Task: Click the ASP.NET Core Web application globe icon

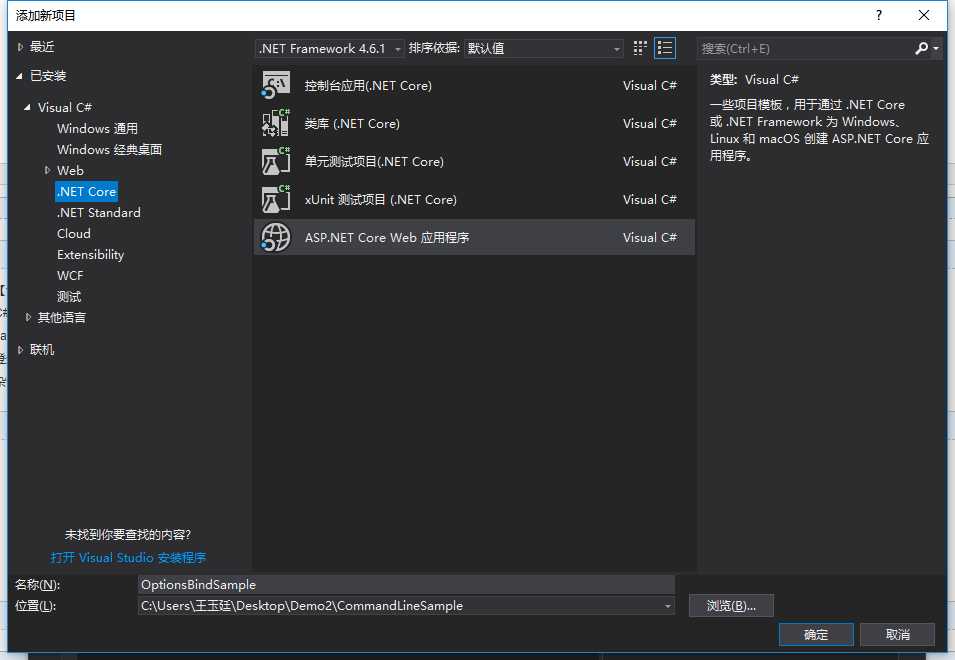Action: (275, 237)
